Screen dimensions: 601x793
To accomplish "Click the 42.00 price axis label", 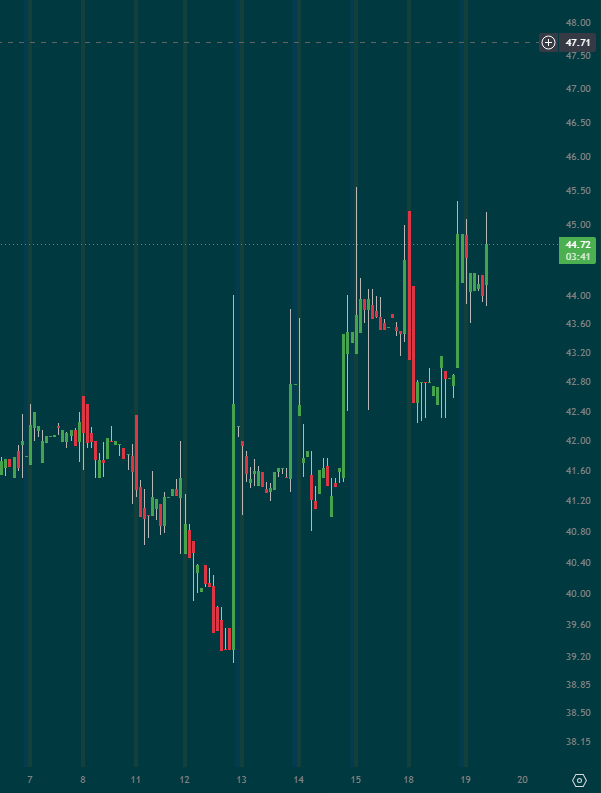I will (x=578, y=441).
